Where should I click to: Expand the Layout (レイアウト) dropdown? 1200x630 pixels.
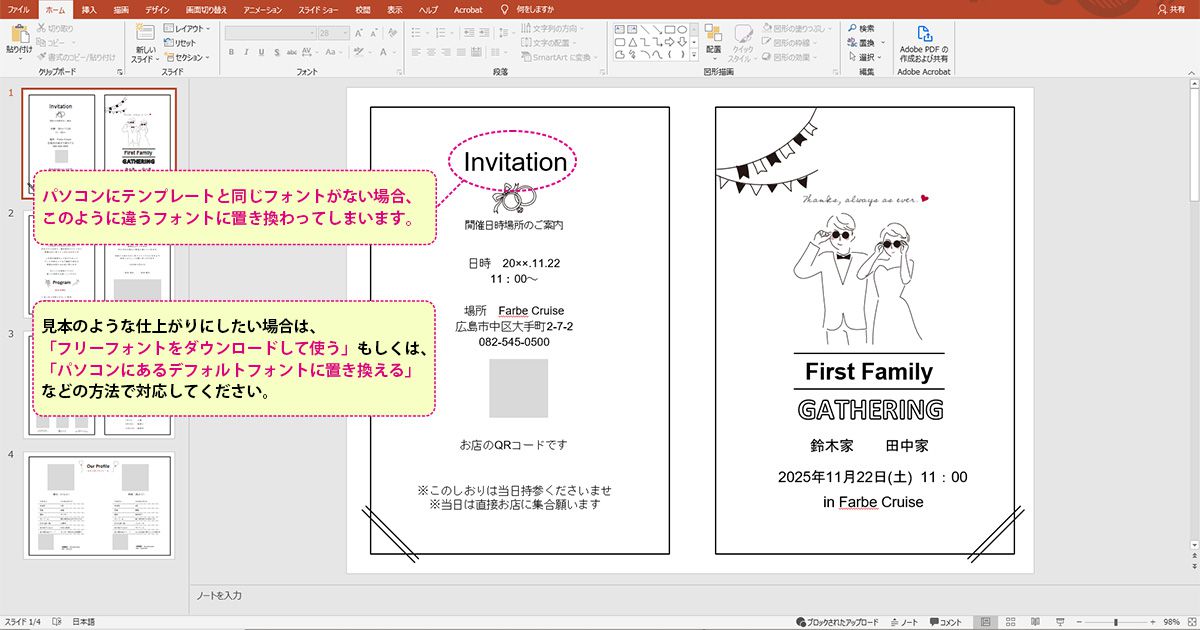click(x=184, y=30)
